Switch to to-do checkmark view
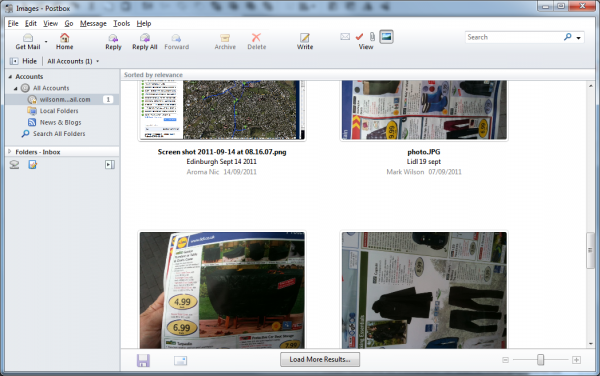The height and width of the screenshot is (376, 600). (x=359, y=37)
